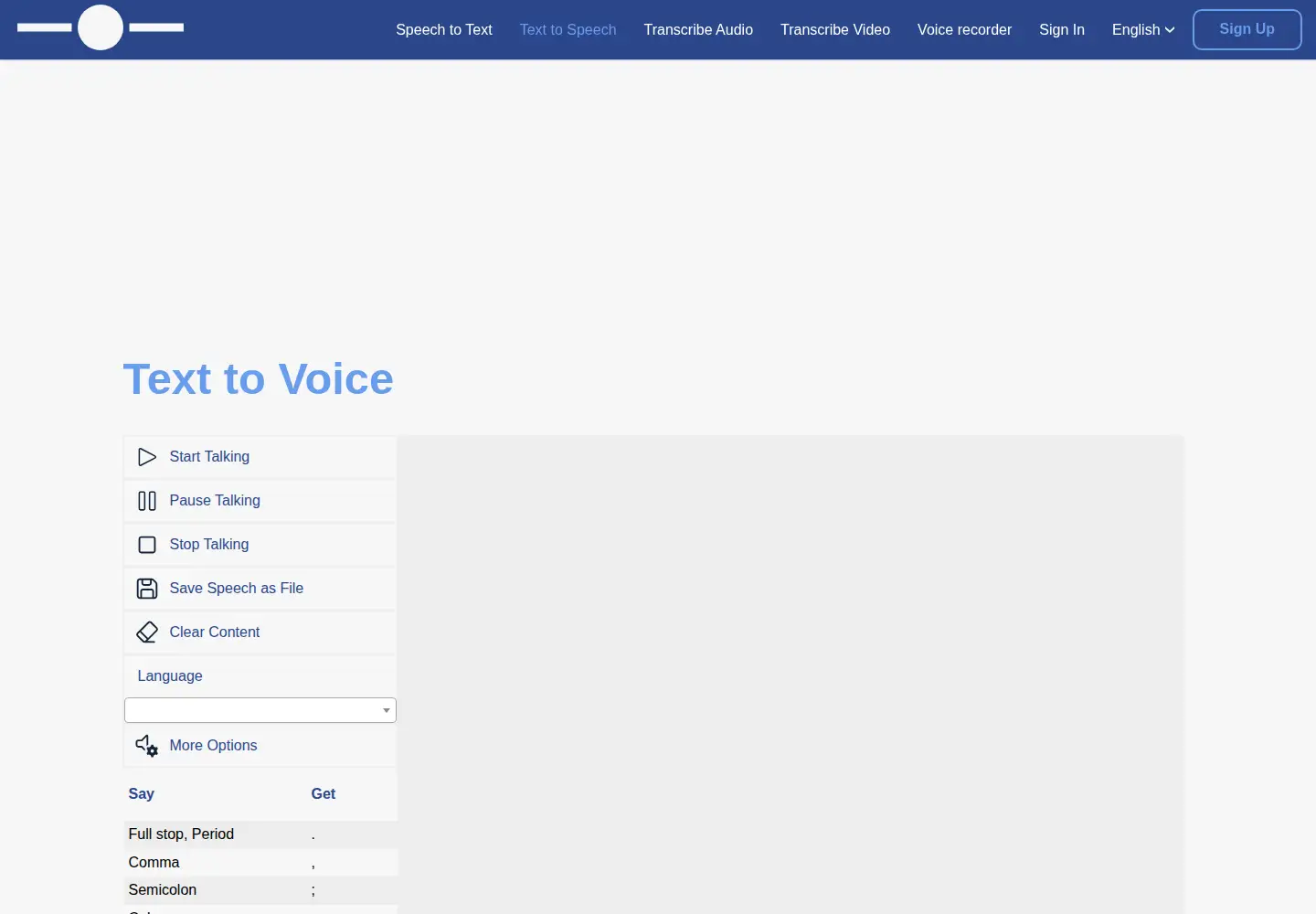Go to the Text to Speech tab

click(x=568, y=29)
